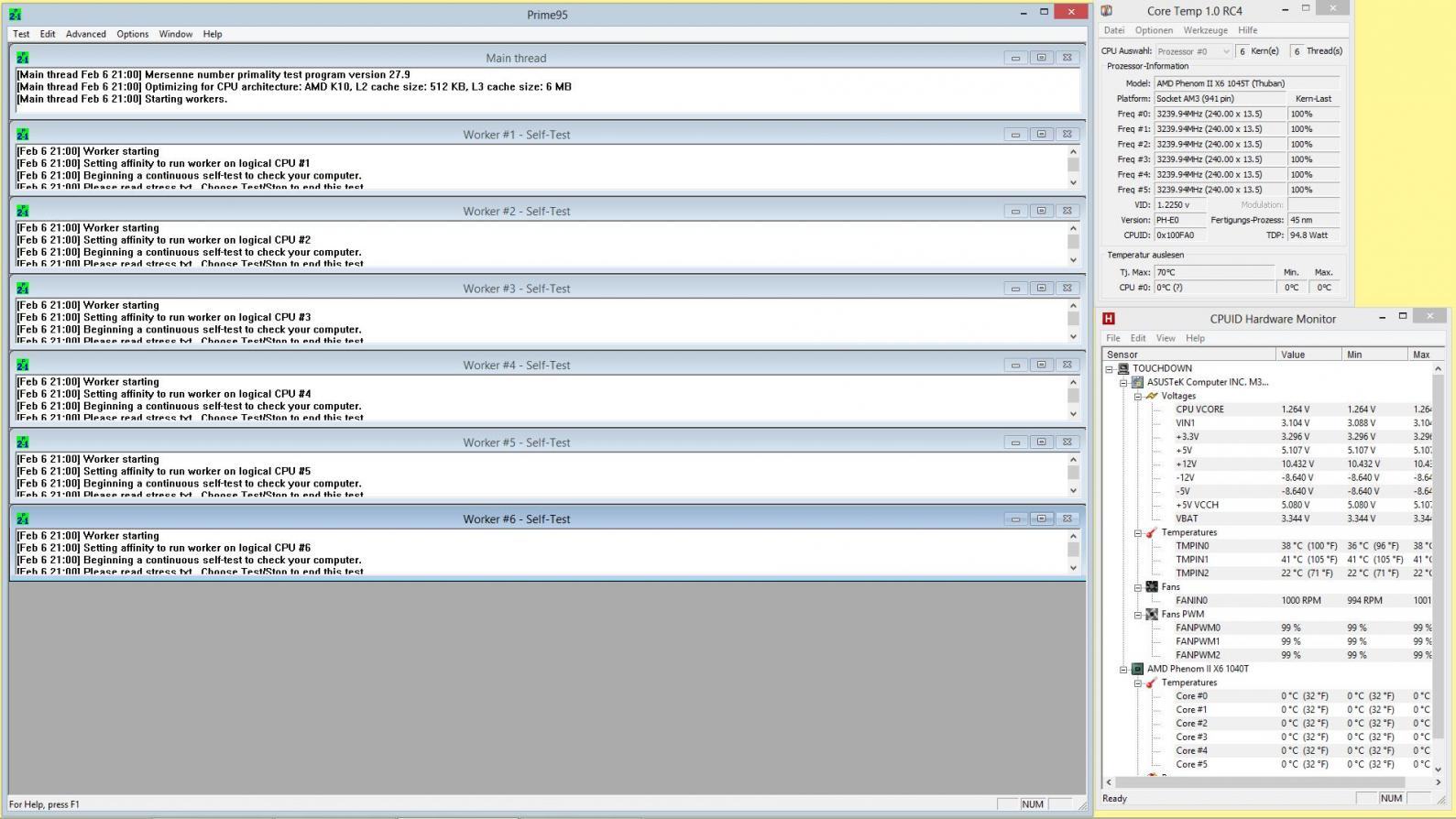The image size is (1456, 819).
Task: Open the Test menu in Prime95
Action: pos(21,34)
